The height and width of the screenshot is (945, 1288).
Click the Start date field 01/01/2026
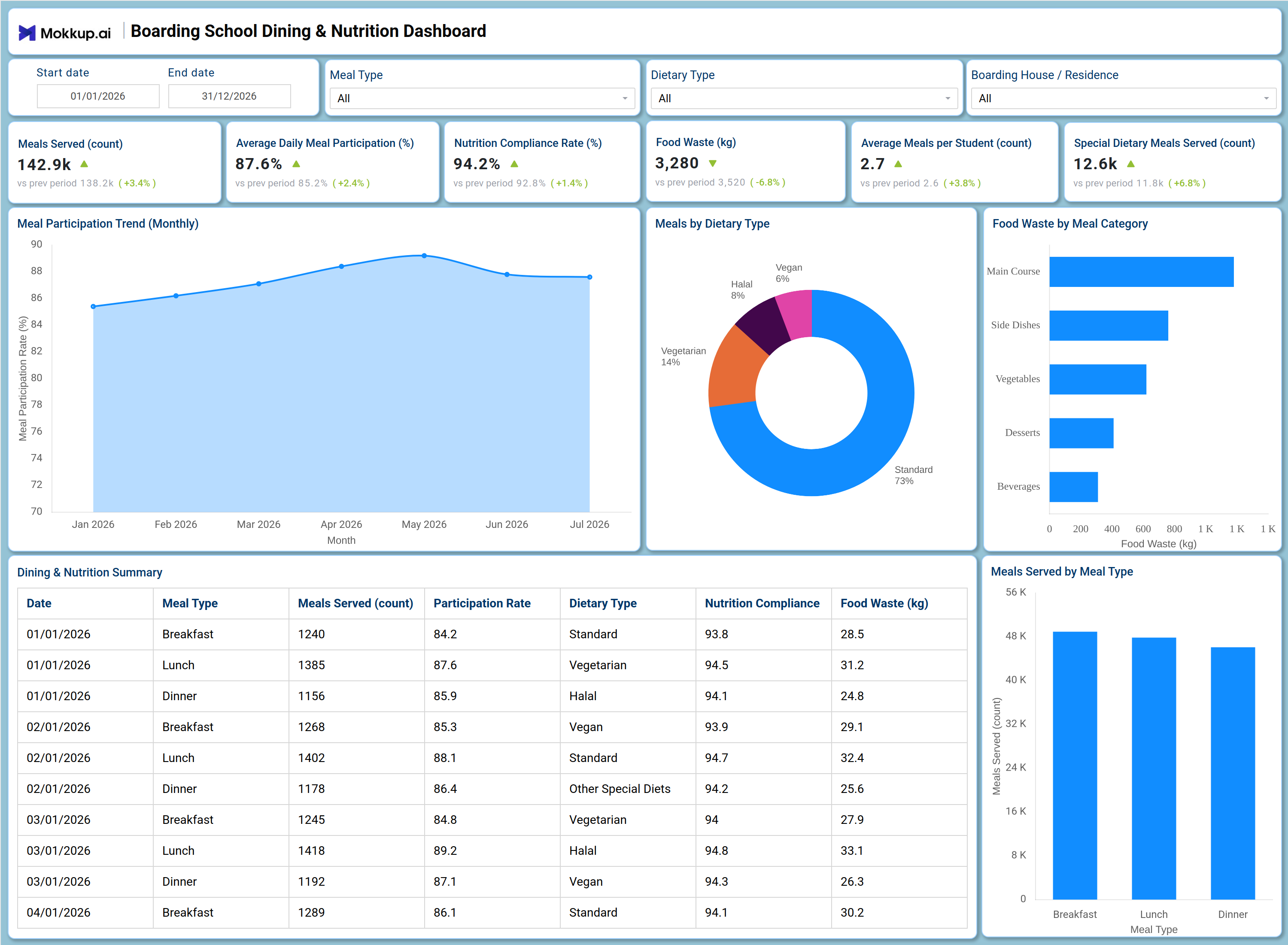tap(98, 96)
